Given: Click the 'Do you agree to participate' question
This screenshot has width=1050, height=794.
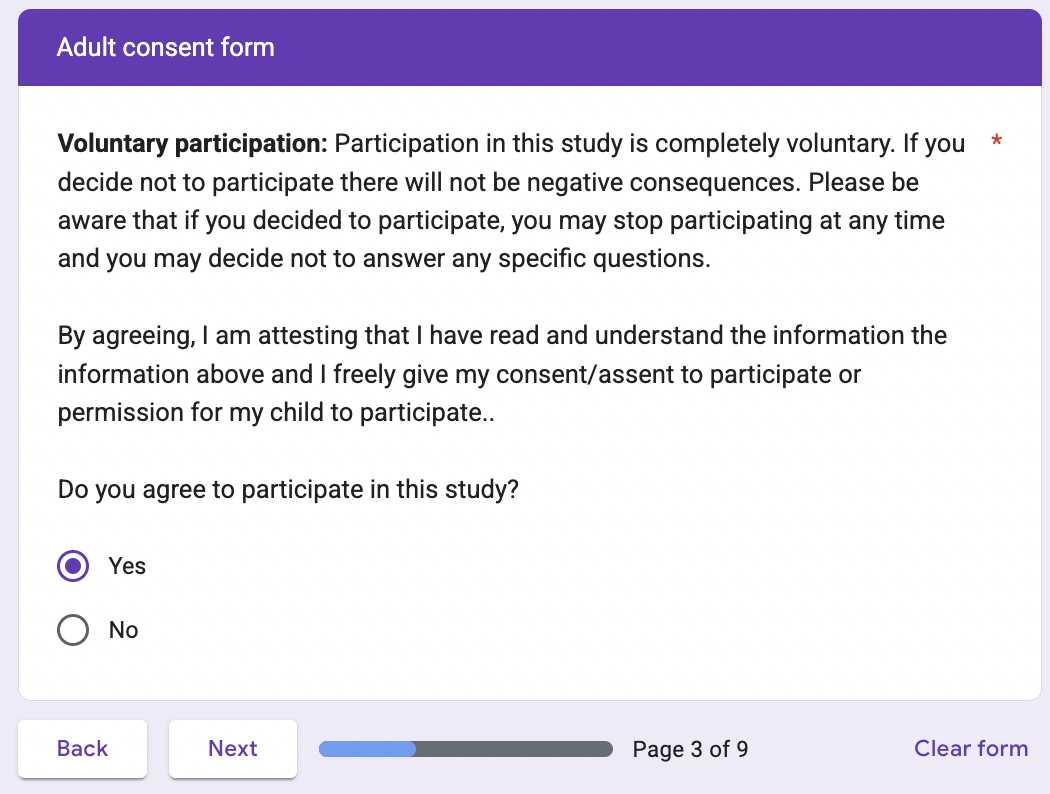Looking at the screenshot, I should [x=288, y=491].
